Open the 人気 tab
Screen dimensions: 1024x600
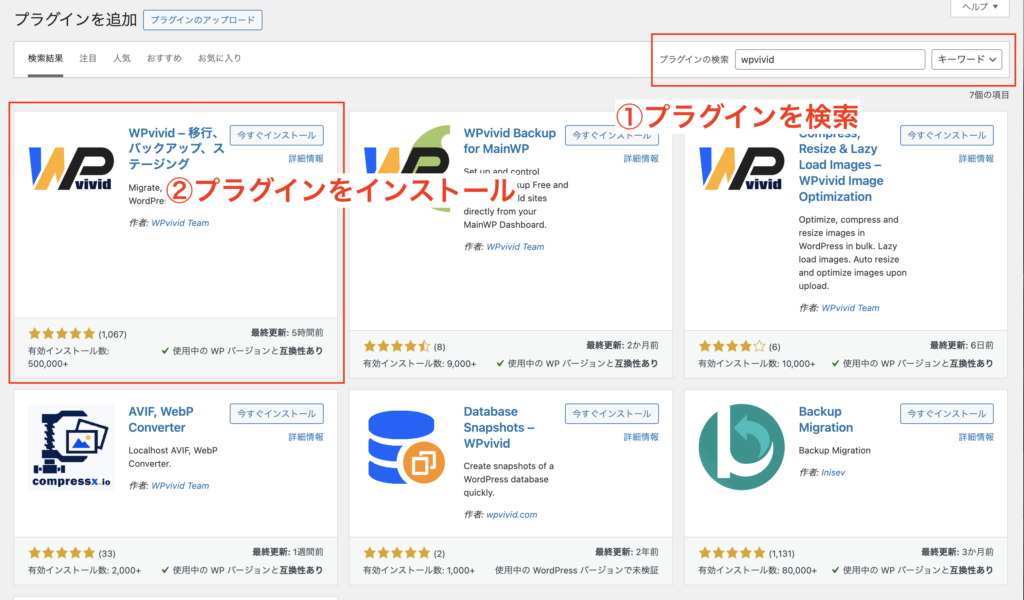click(121, 58)
